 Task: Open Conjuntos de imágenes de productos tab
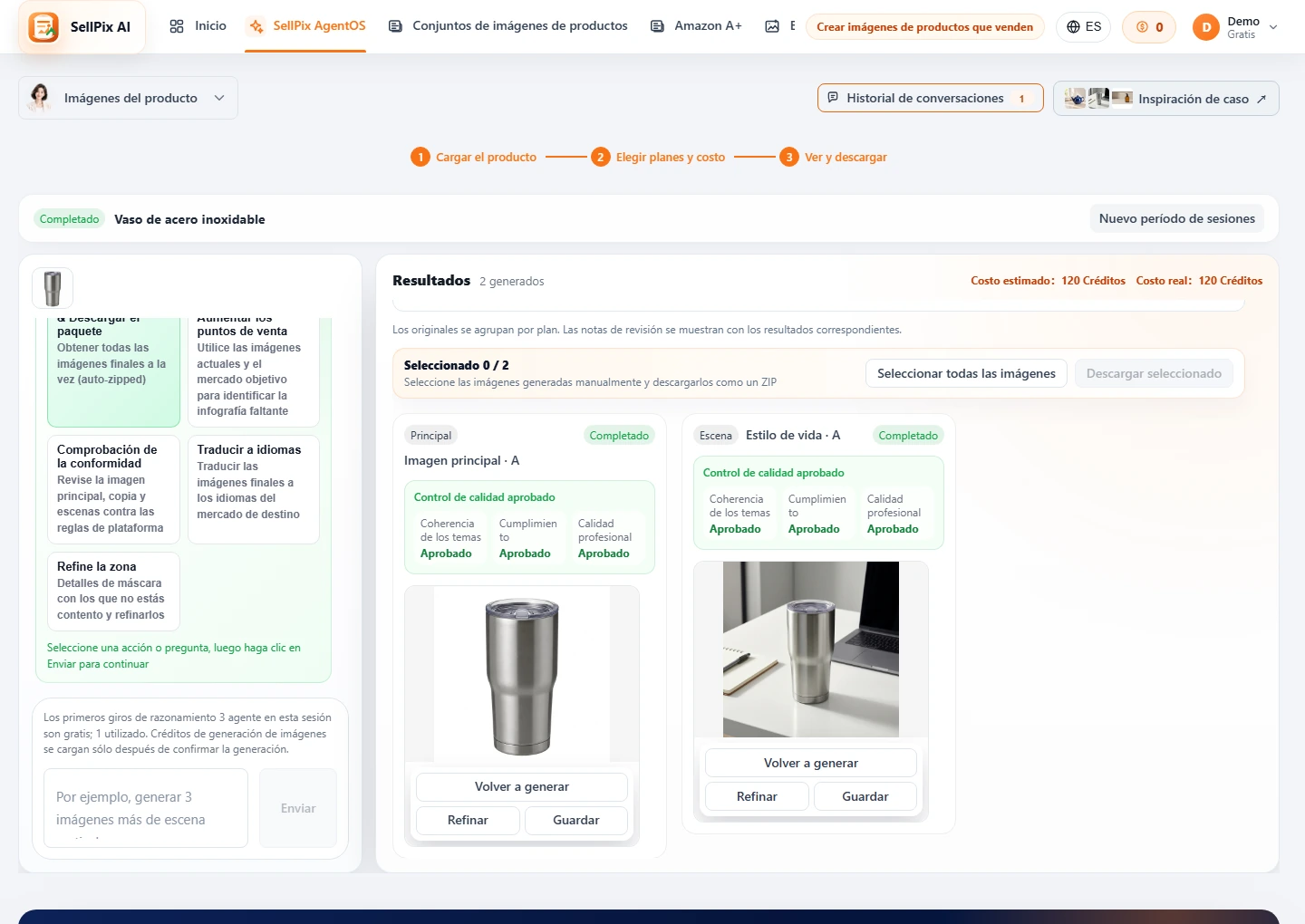507,26
